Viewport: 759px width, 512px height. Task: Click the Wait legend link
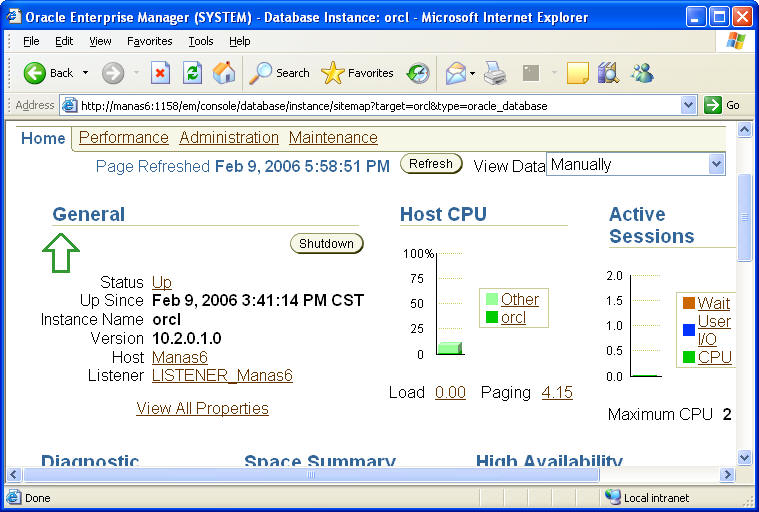coord(713,303)
